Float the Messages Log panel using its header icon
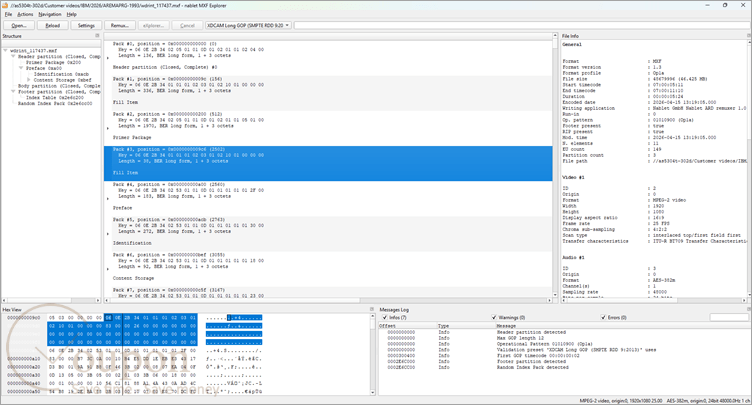The image size is (752, 405). click(x=749, y=310)
